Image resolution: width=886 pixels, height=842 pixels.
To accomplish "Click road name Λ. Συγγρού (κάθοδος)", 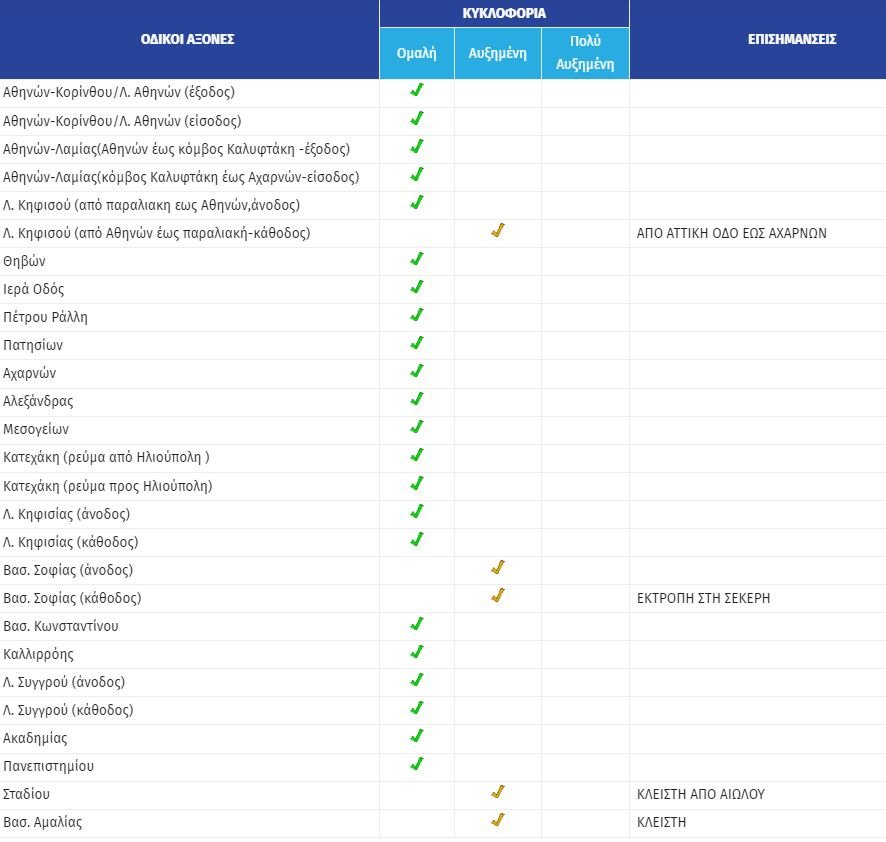I will click(x=68, y=710).
